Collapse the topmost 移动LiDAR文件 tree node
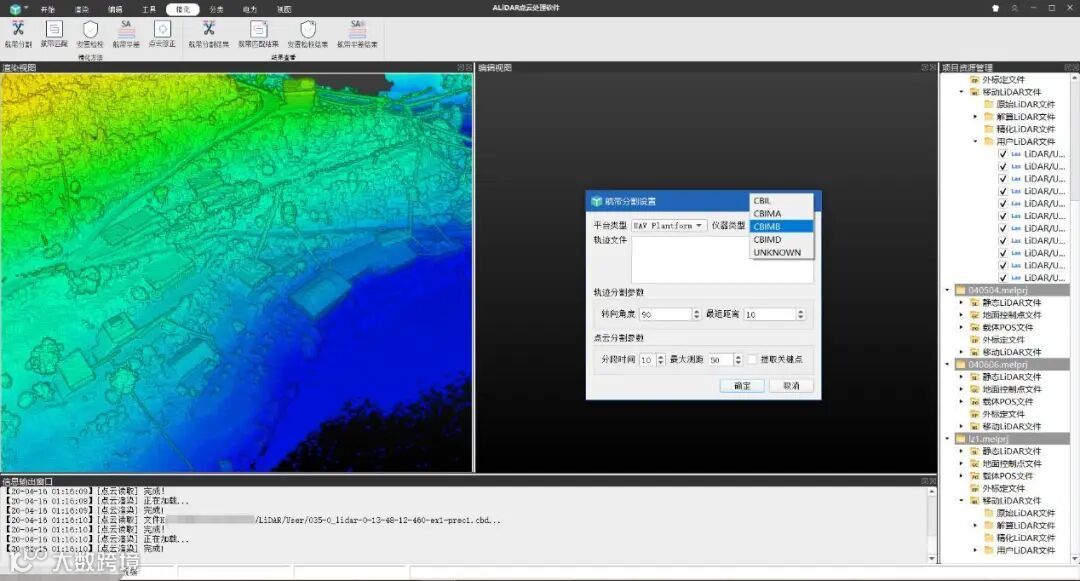The height and width of the screenshot is (581, 1080). pos(962,92)
